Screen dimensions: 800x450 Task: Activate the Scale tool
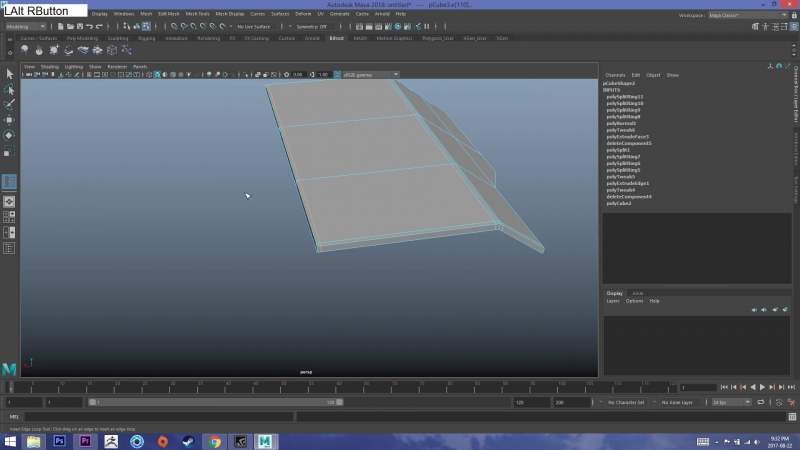click(9, 151)
